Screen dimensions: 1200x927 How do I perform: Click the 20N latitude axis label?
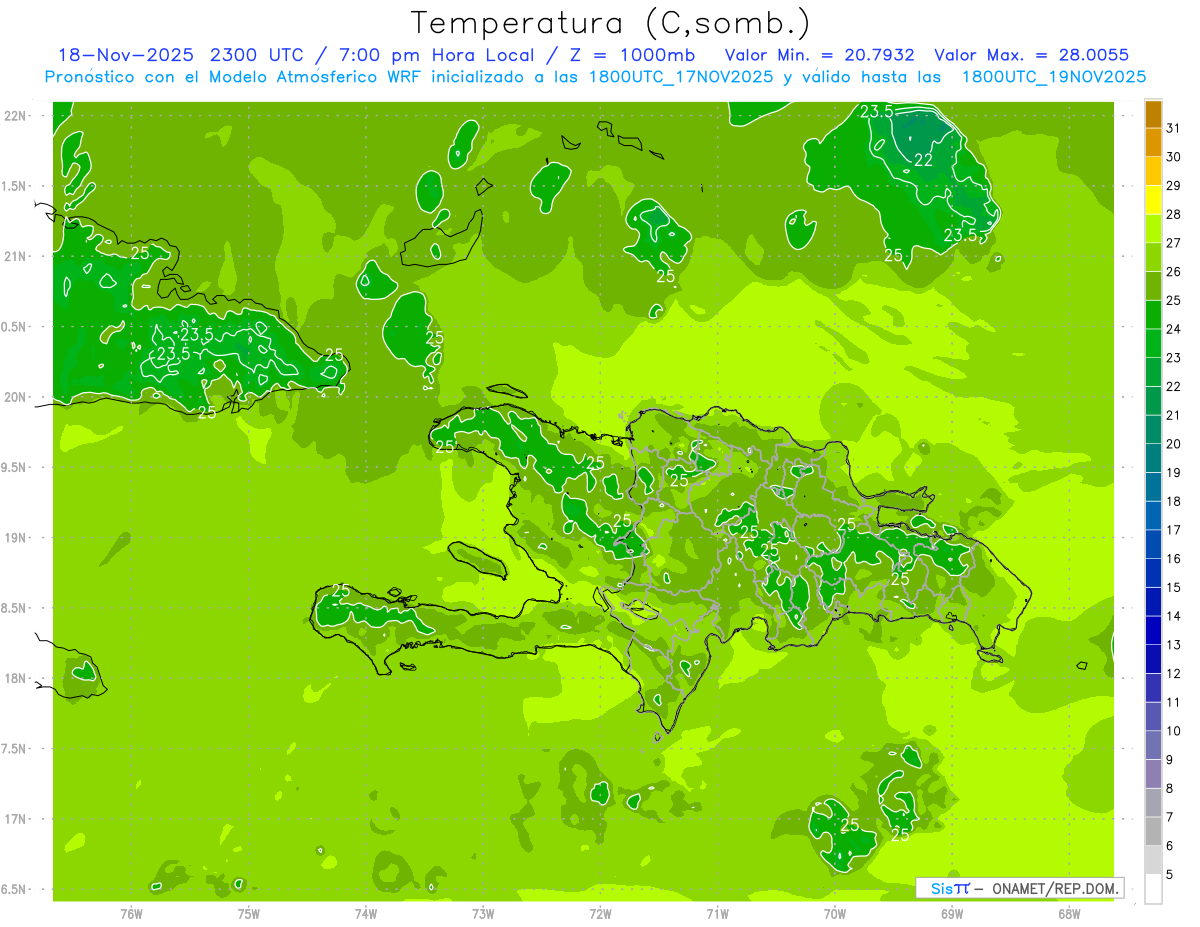click(15, 397)
